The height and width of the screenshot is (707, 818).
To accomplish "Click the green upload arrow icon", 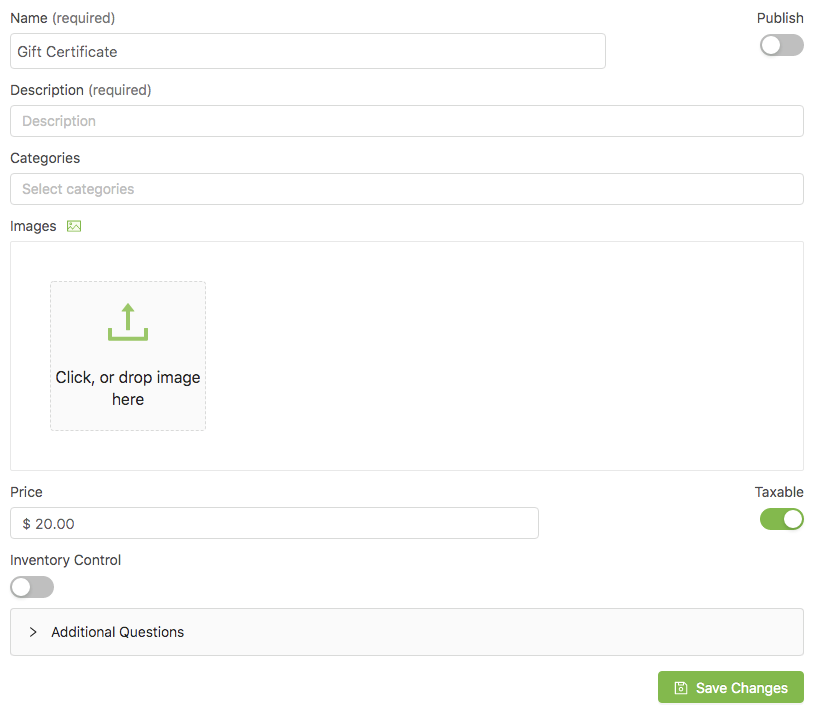I will point(128,322).
